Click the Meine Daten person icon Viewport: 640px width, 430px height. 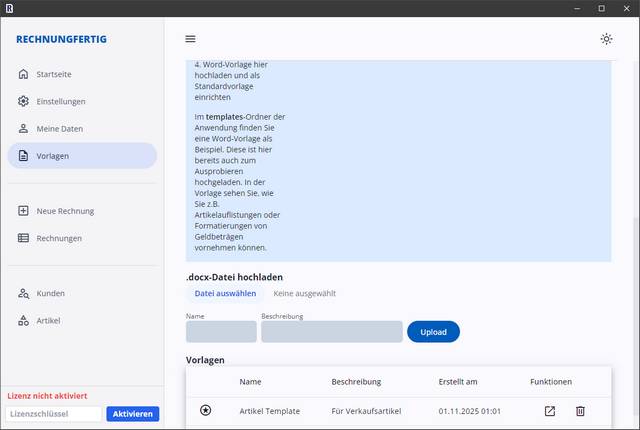(x=23, y=128)
